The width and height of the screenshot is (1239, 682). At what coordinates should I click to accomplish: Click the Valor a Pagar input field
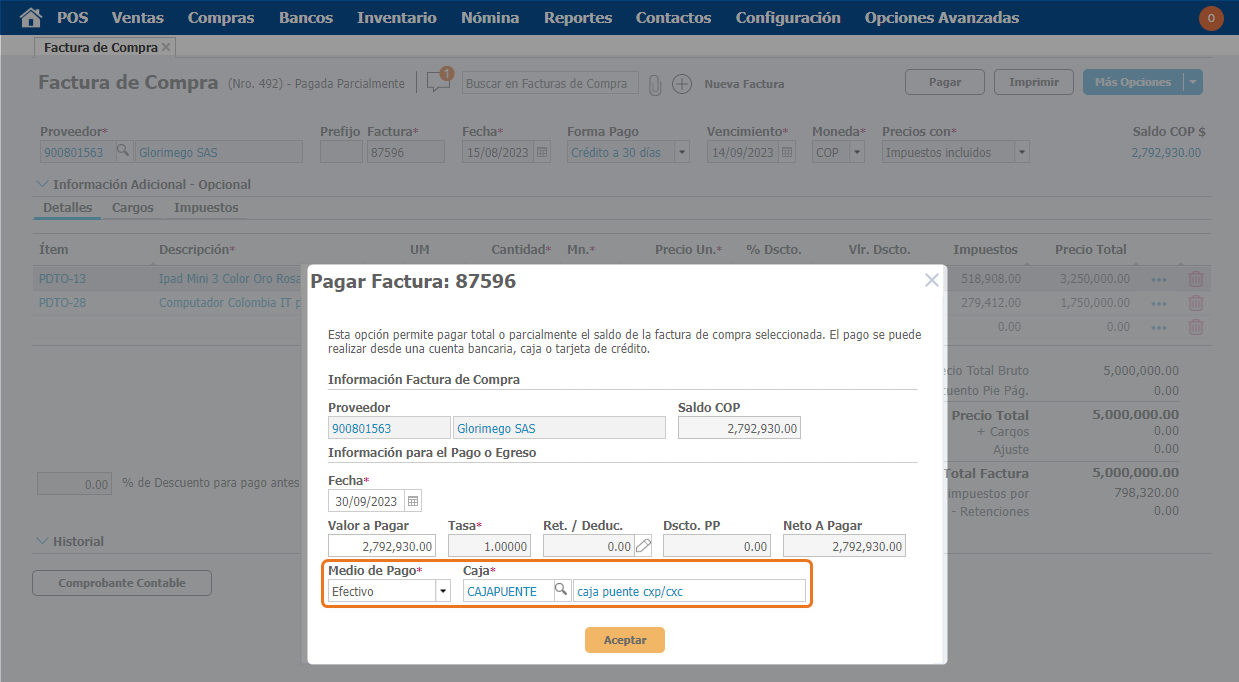pyautogui.click(x=382, y=546)
